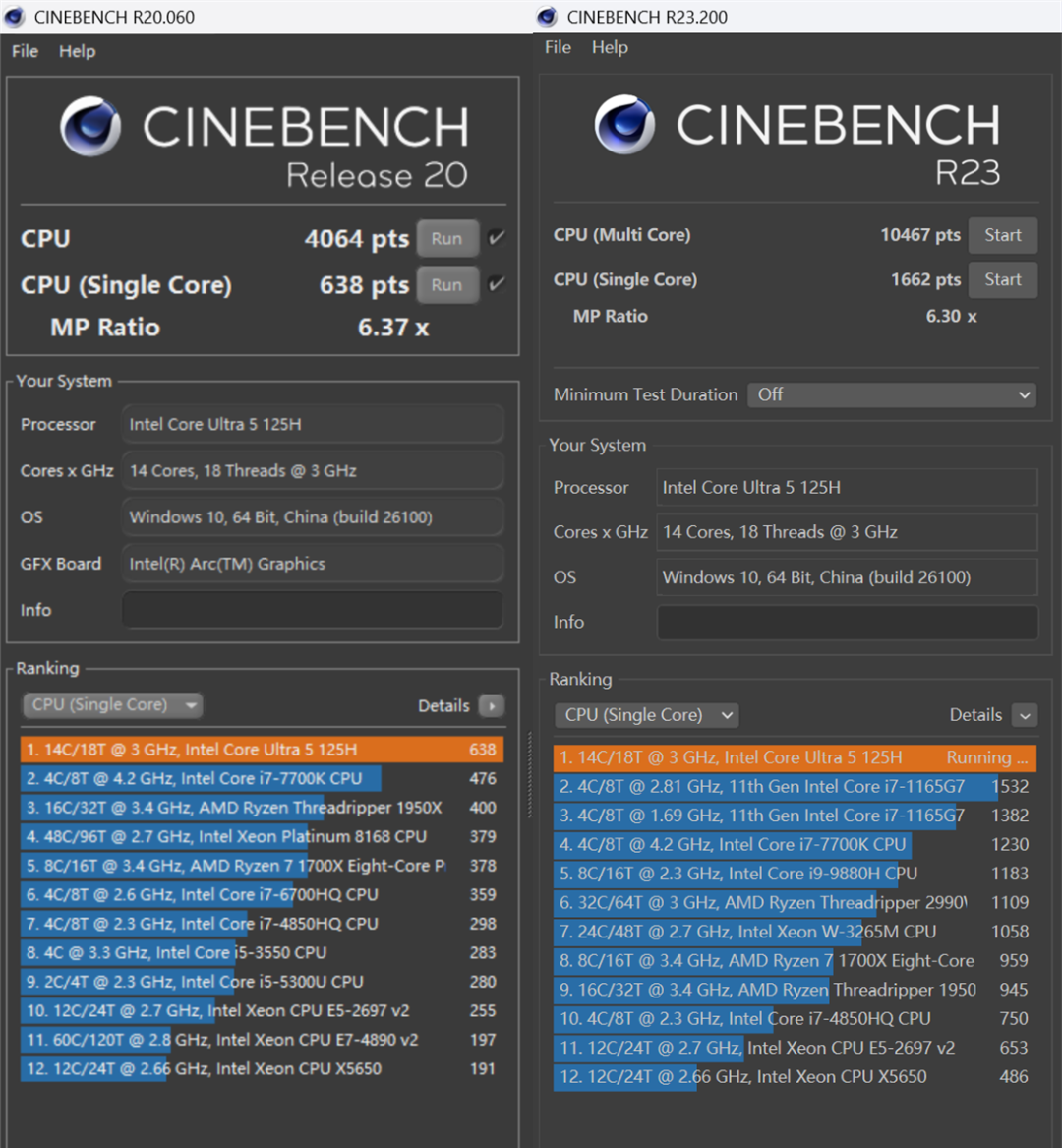Click the R23 Info input field
Screen dimensions: 1062x1148
(847, 623)
